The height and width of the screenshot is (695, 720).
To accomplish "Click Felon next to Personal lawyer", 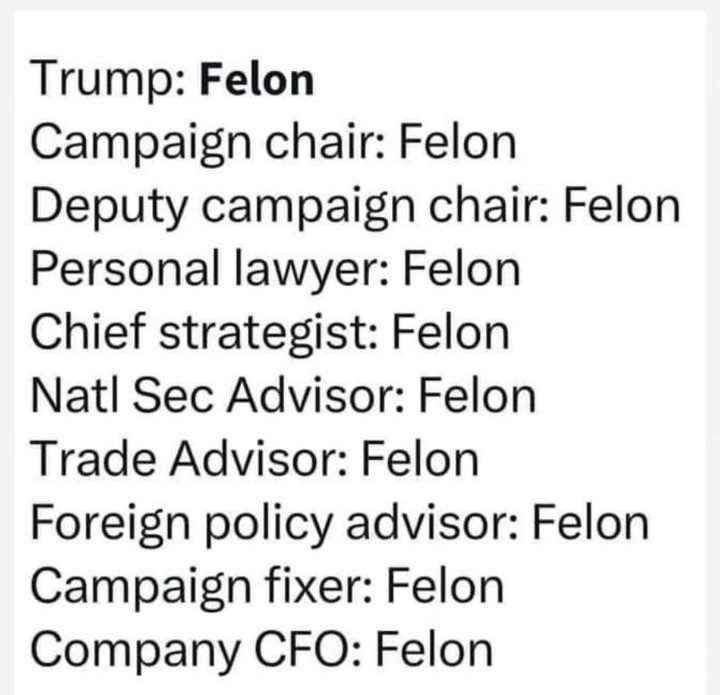I will coord(461,269).
